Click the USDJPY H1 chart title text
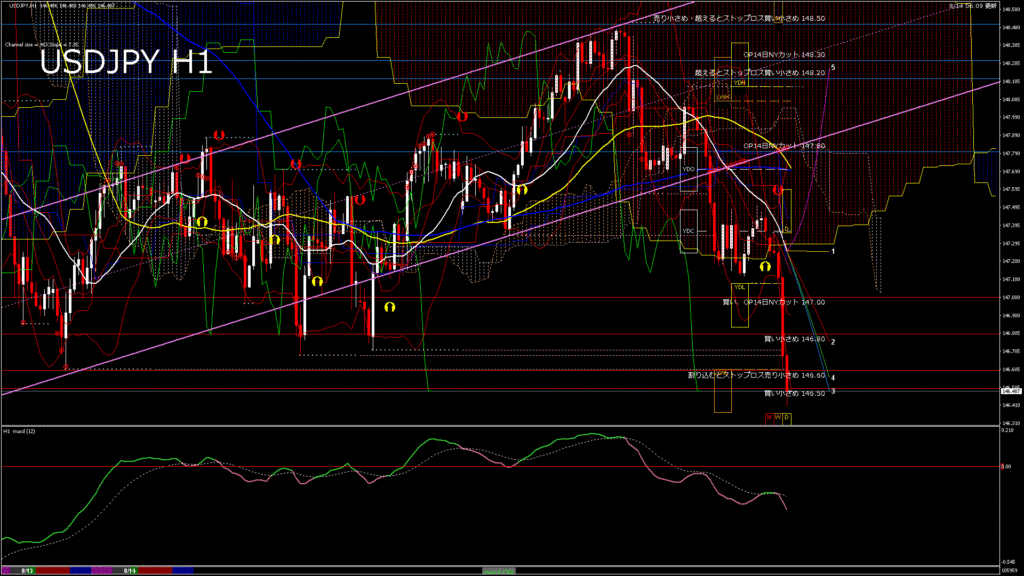 (125, 63)
